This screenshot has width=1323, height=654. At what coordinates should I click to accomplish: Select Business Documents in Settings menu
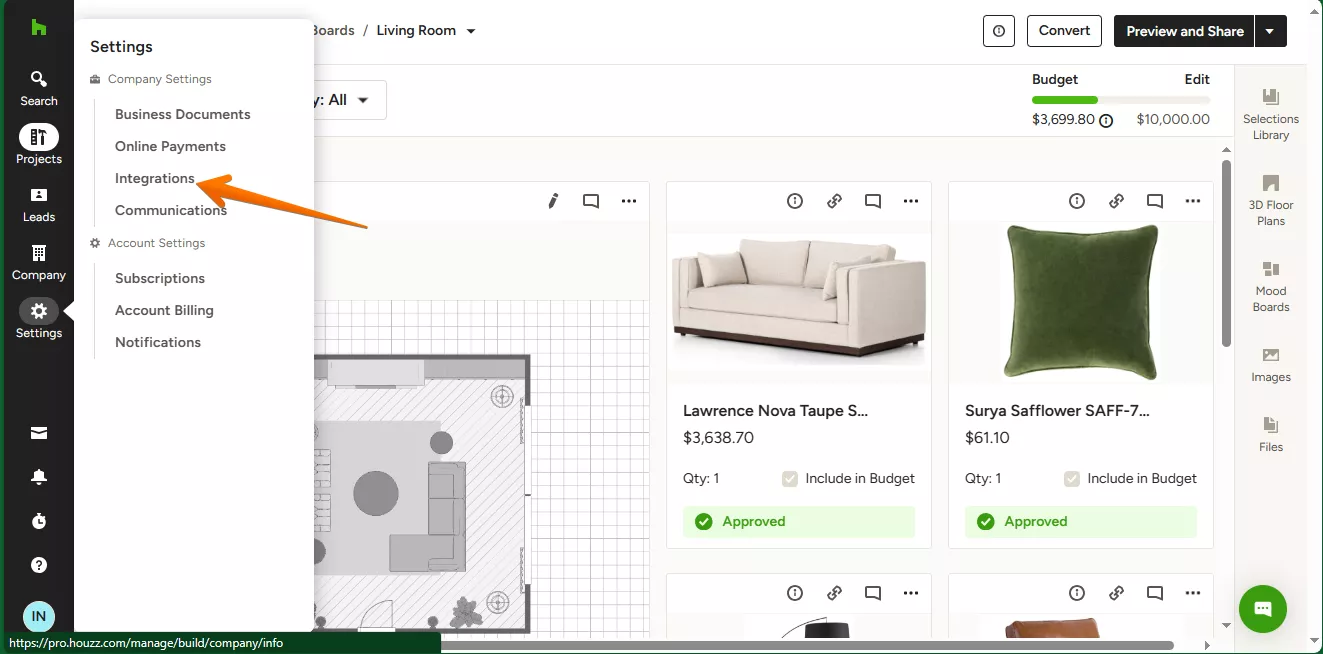[x=183, y=114]
